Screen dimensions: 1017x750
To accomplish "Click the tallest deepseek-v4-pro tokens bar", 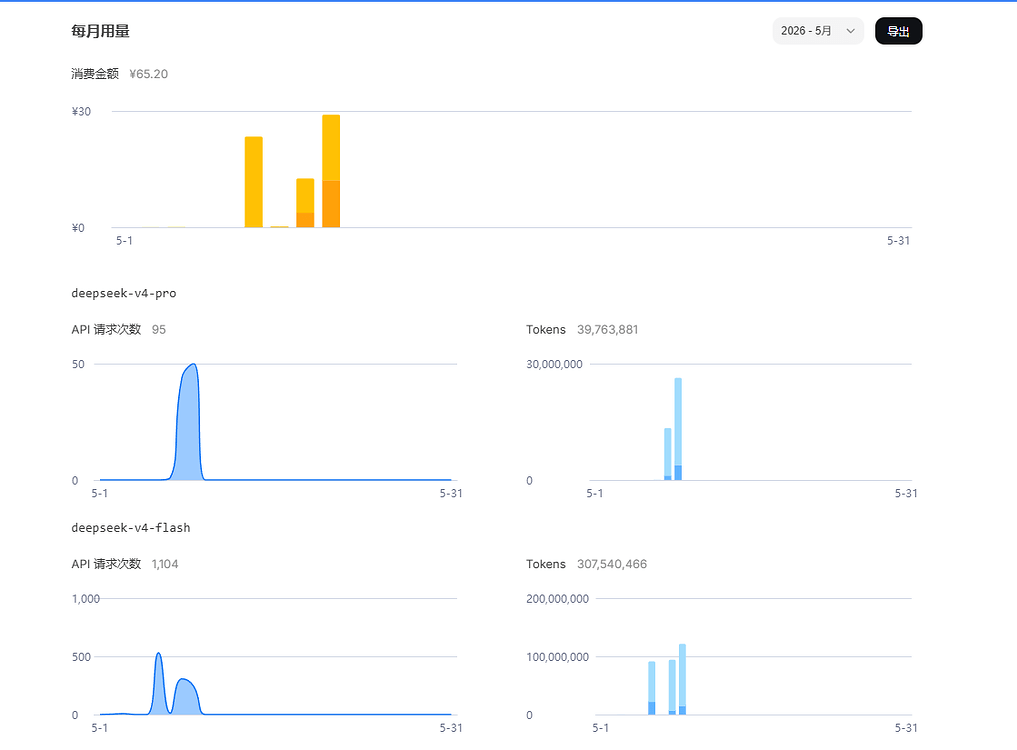I will pos(678,429).
